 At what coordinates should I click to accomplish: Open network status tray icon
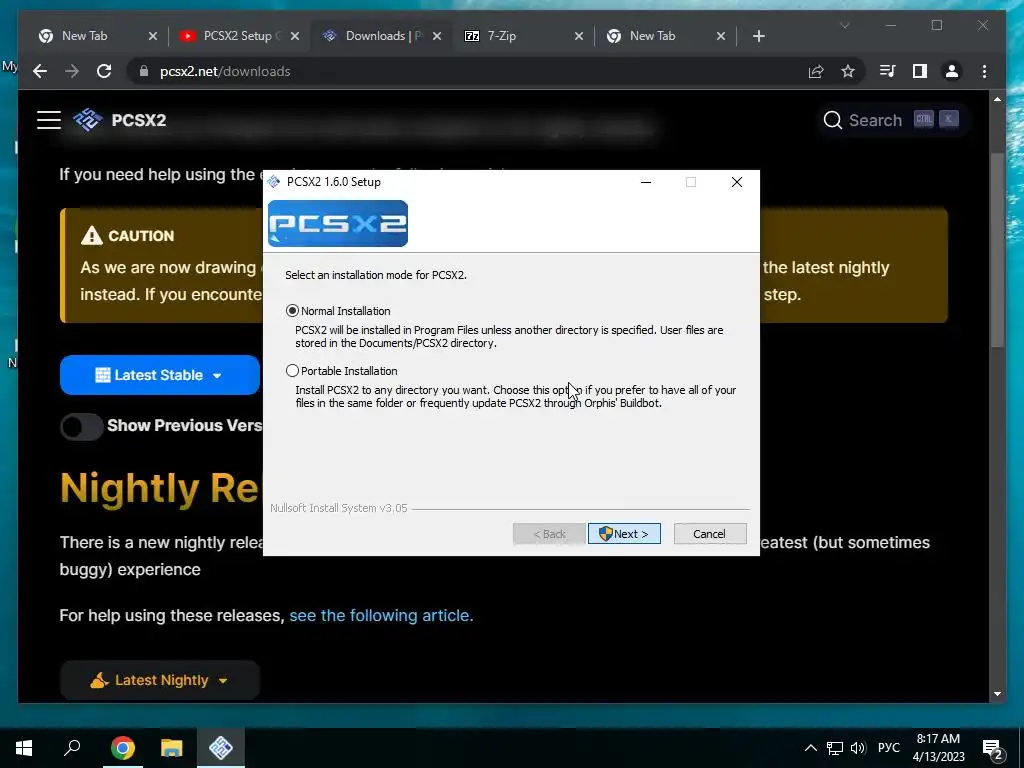[835, 748]
